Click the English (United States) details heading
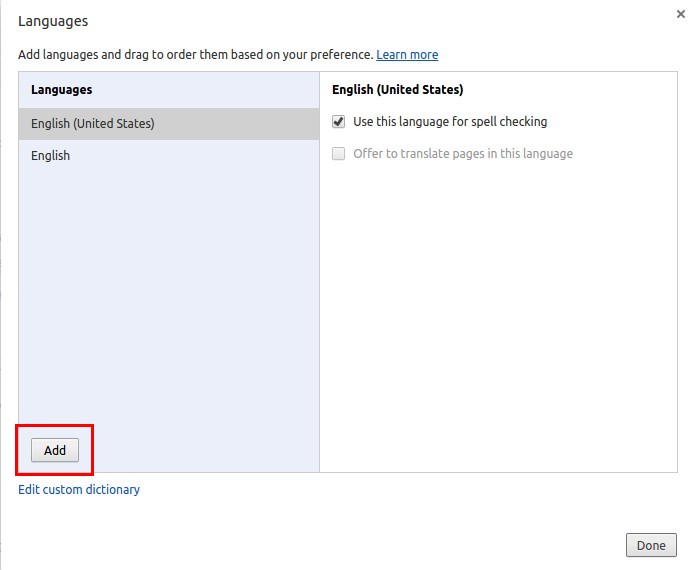 pos(397,90)
